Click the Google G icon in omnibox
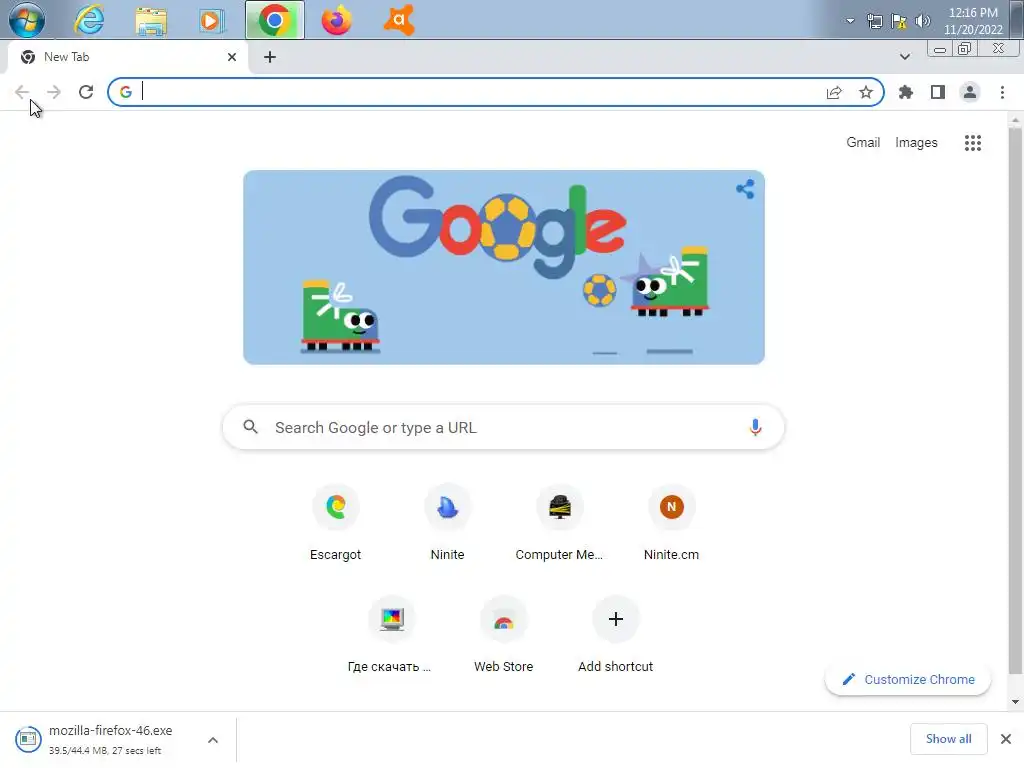The width and height of the screenshot is (1024, 768). 125,92
